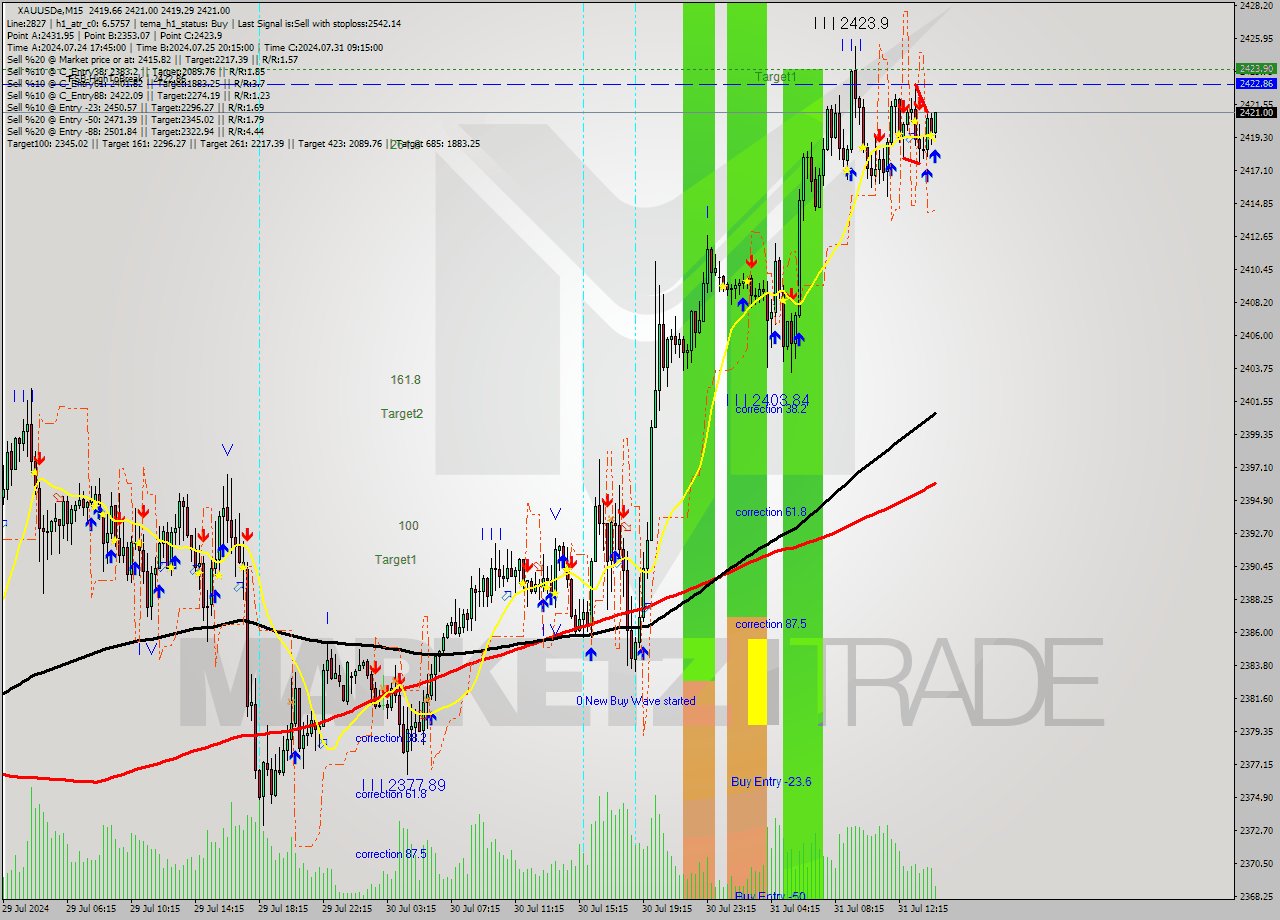Click the XAUUSDe,M15 chart title text
This screenshot has width=1280, height=920.
[x=48, y=10]
